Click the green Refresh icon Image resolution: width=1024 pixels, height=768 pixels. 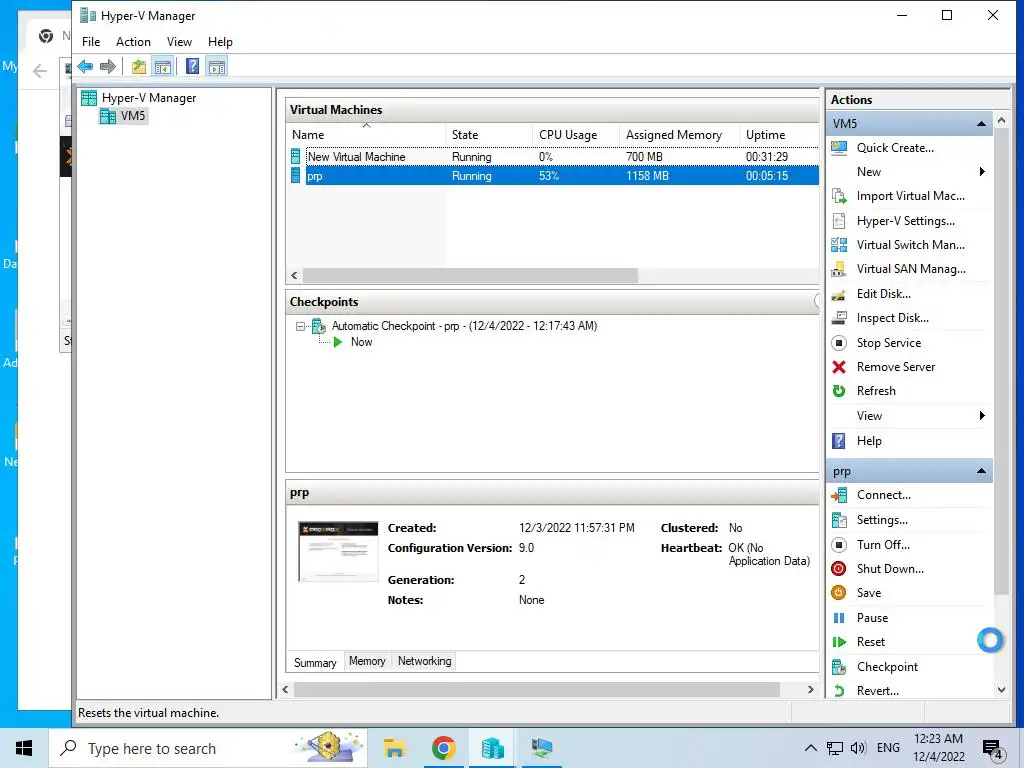click(839, 391)
